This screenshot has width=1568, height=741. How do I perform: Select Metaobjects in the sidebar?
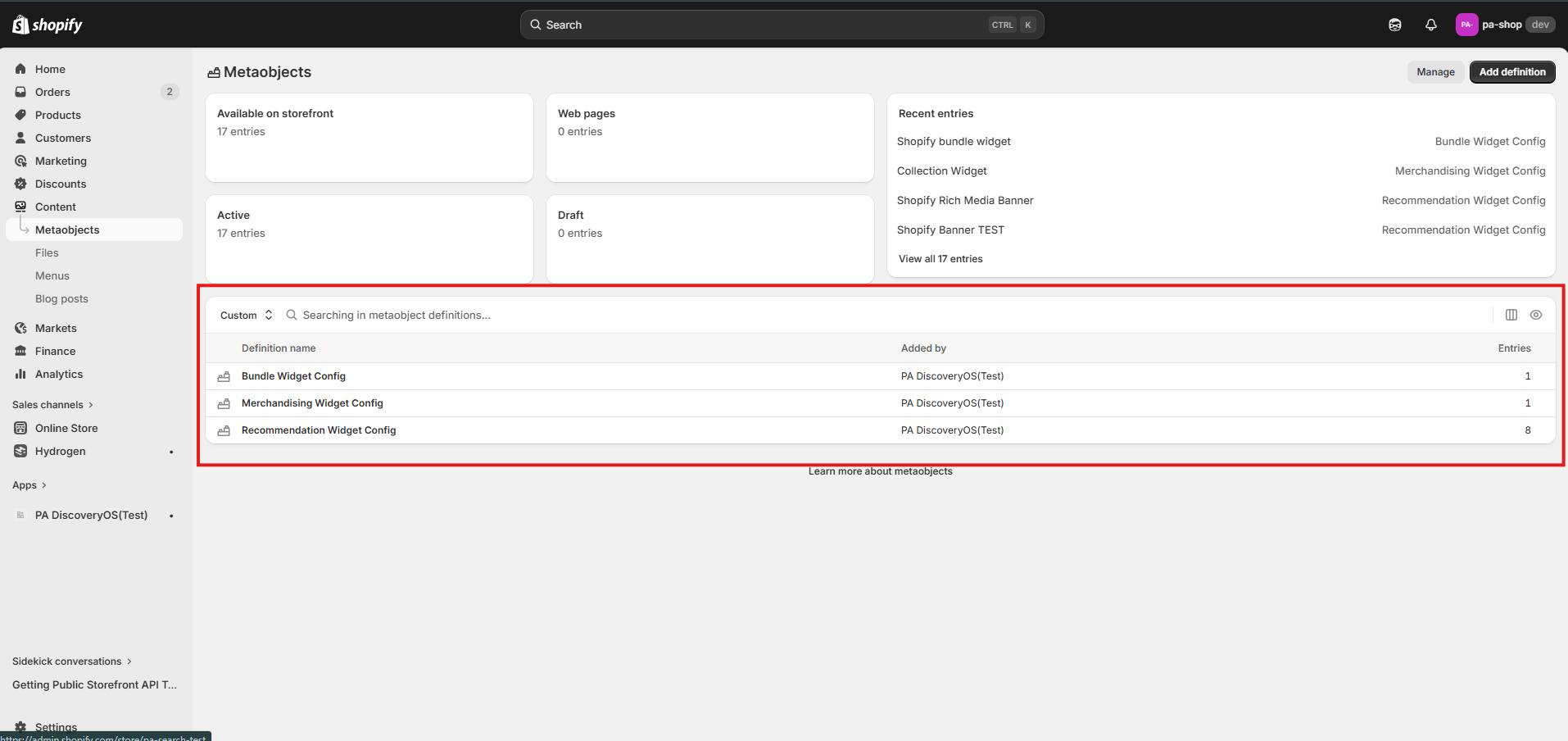pos(93,230)
